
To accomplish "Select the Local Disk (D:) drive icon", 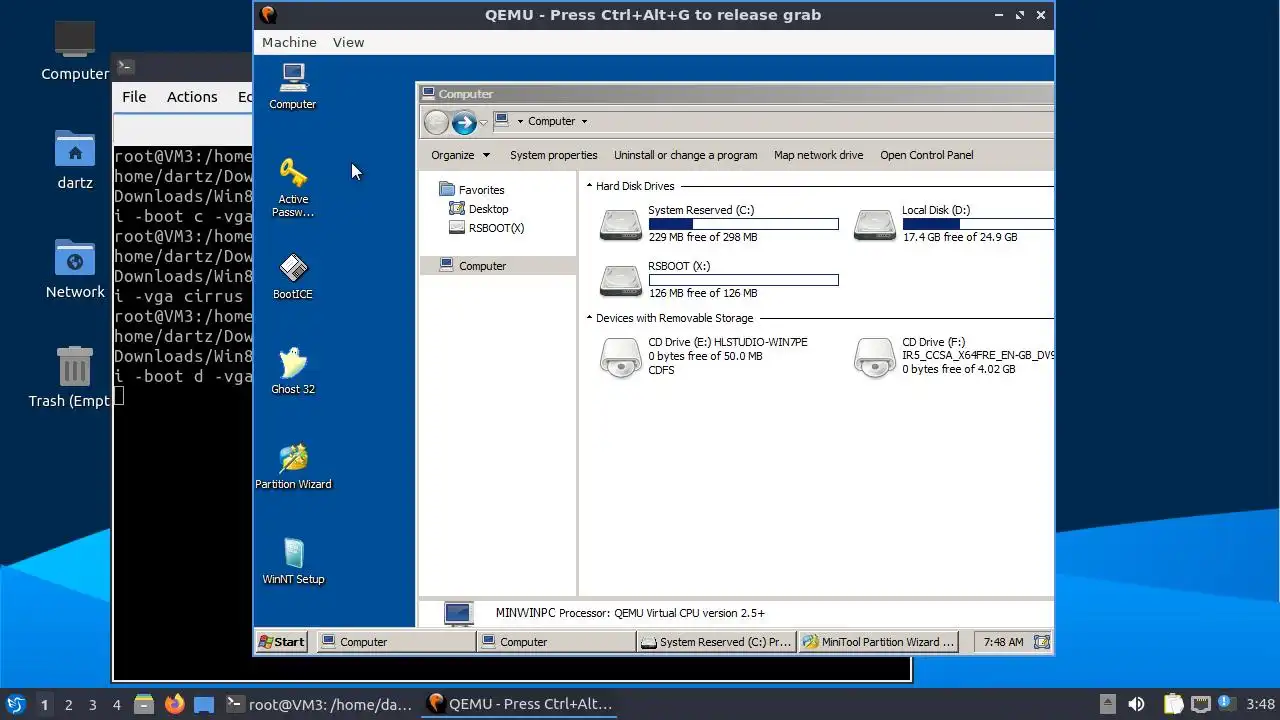I will tap(874, 224).
